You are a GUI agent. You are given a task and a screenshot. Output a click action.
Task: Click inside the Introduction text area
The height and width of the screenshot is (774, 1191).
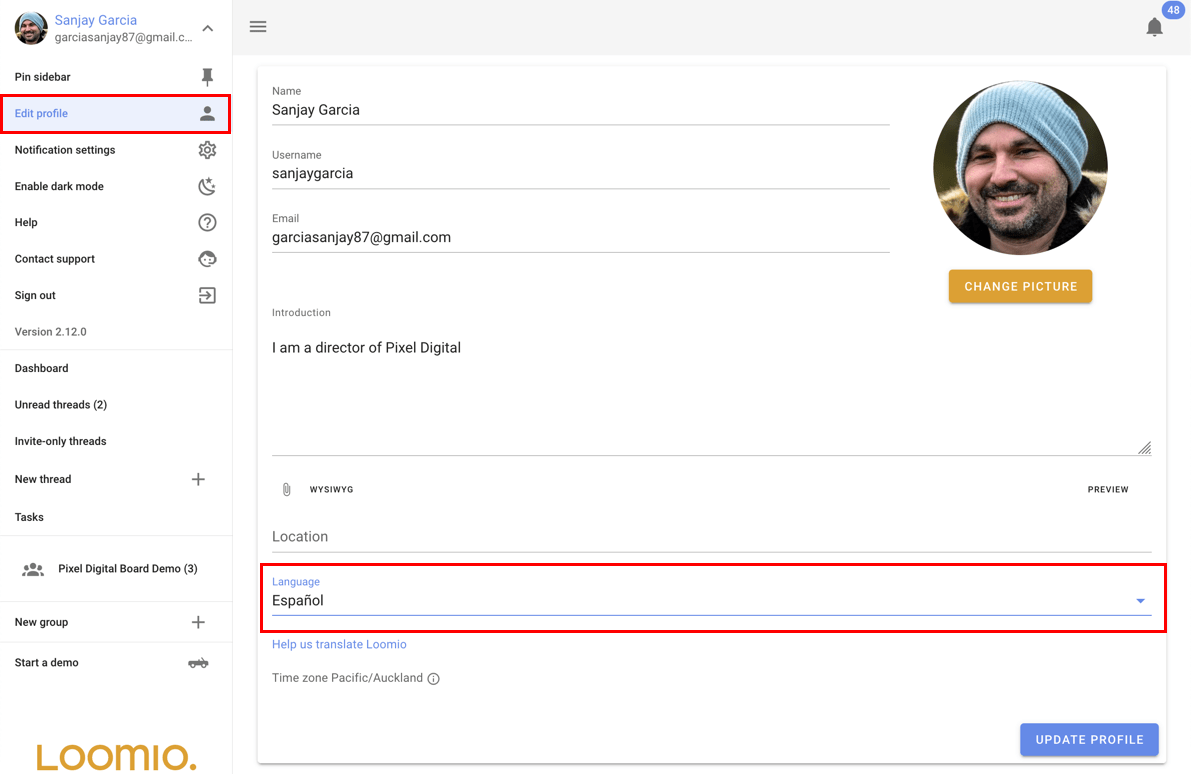click(712, 391)
